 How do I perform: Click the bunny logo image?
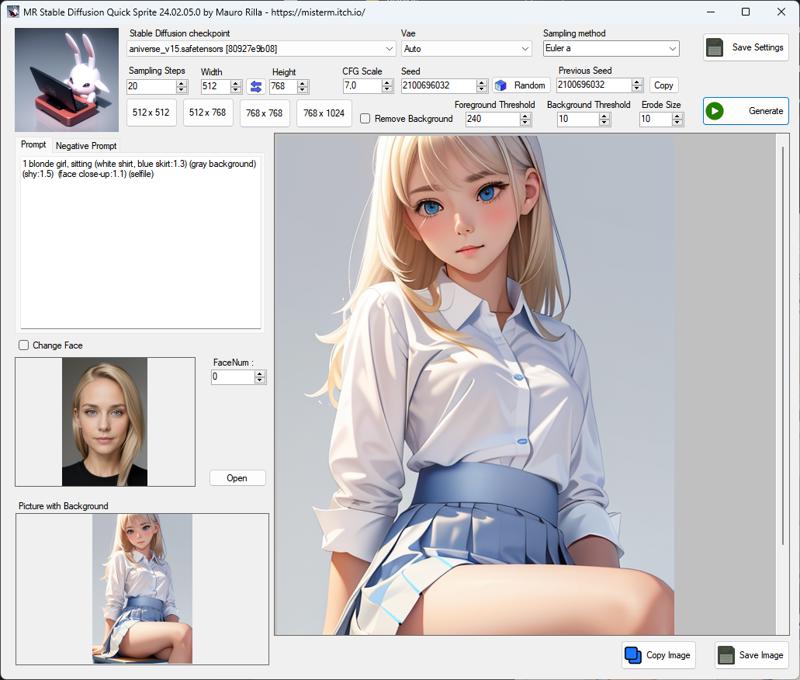(67, 80)
